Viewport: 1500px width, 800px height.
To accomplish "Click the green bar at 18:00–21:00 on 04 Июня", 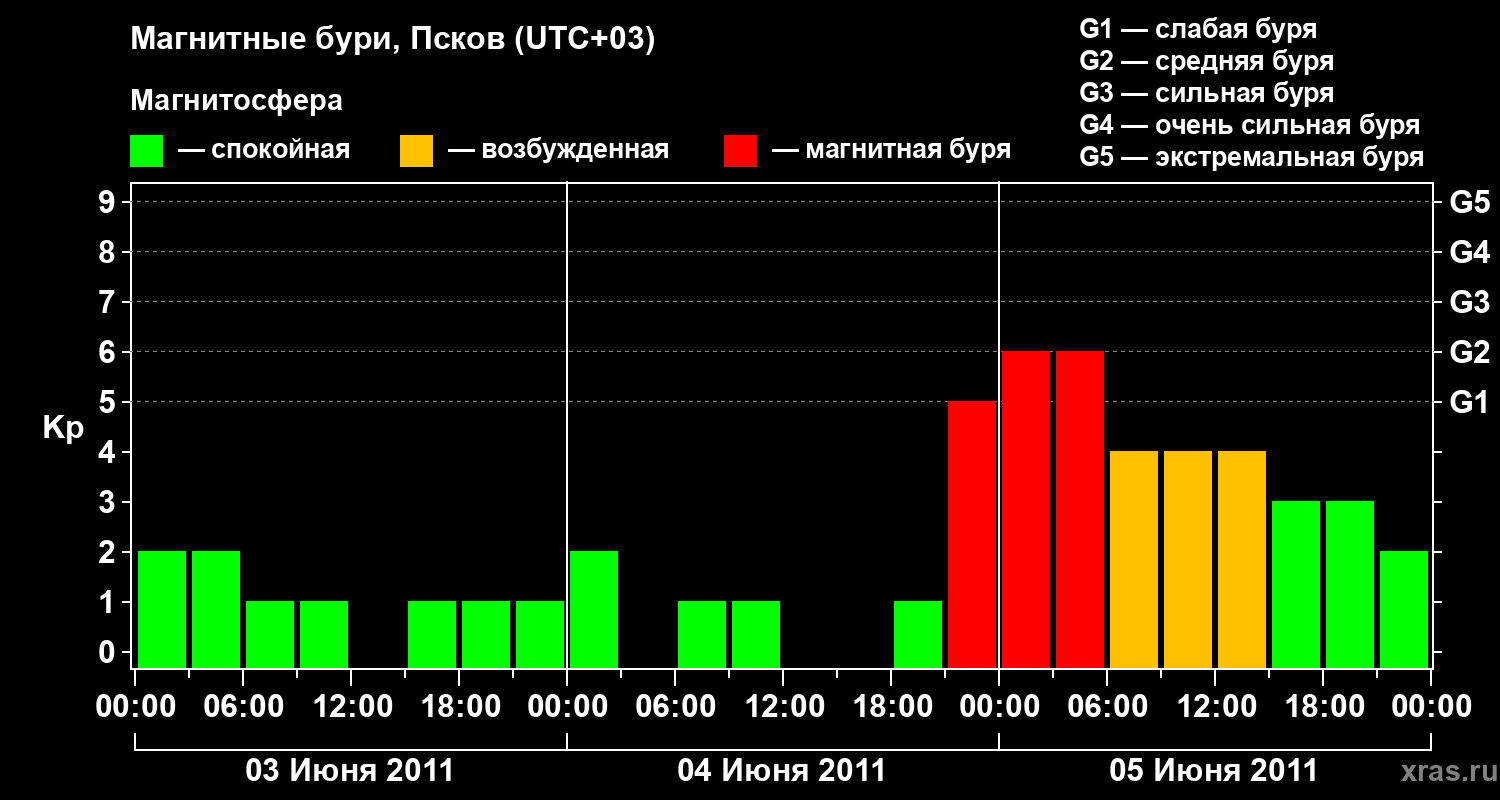I will point(918,634).
